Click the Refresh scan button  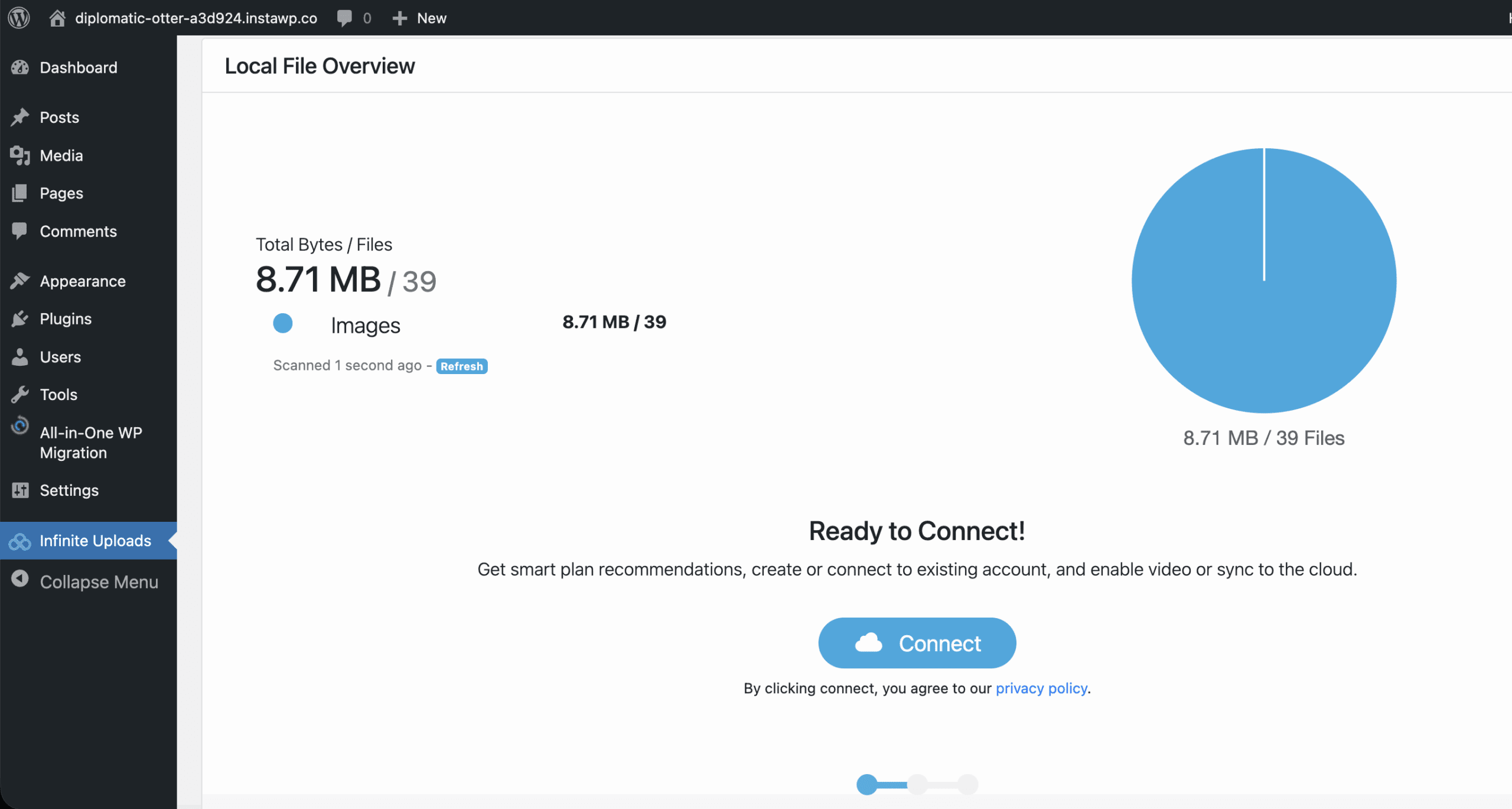pos(461,366)
